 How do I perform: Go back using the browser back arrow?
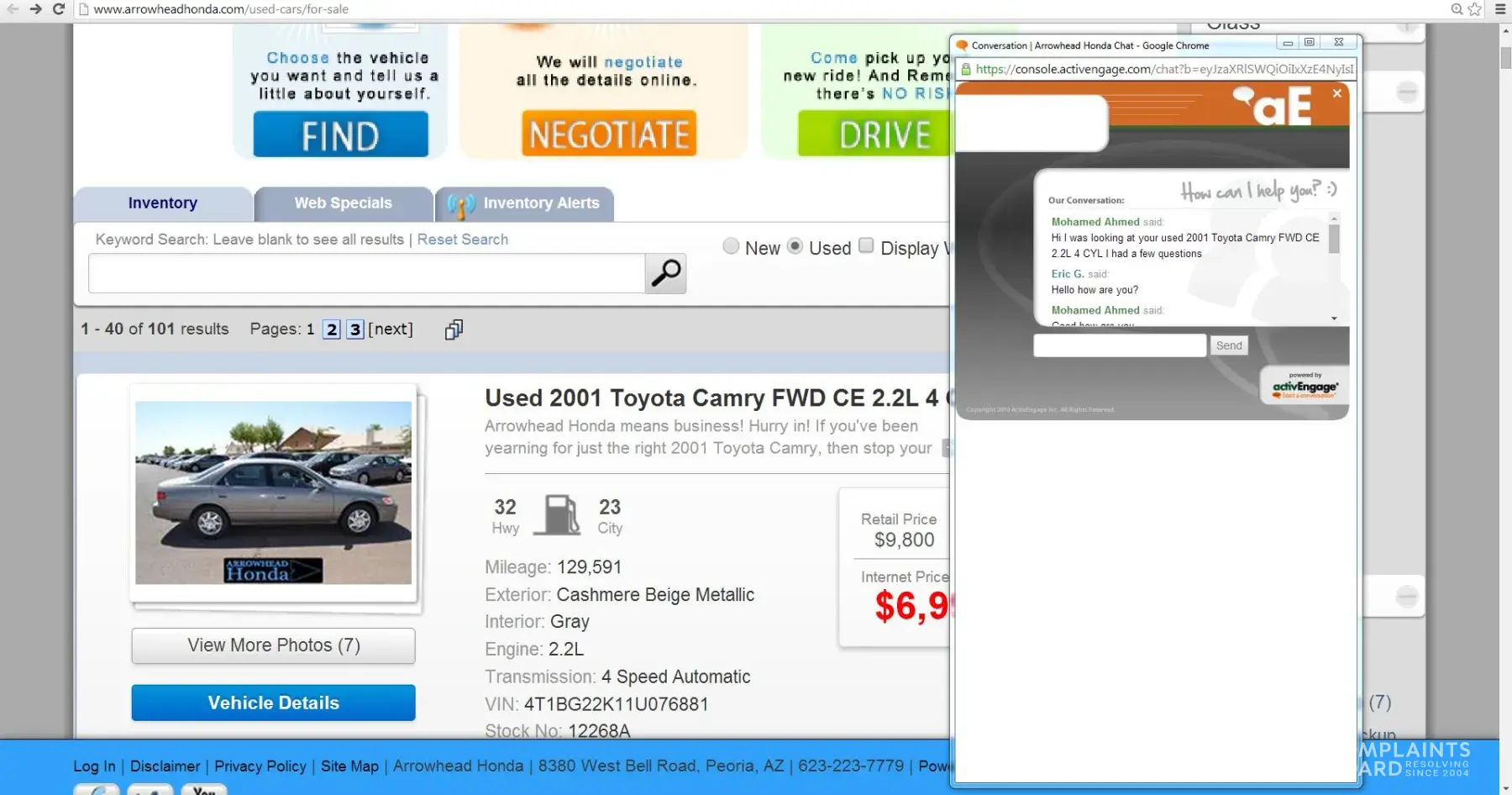(x=13, y=9)
